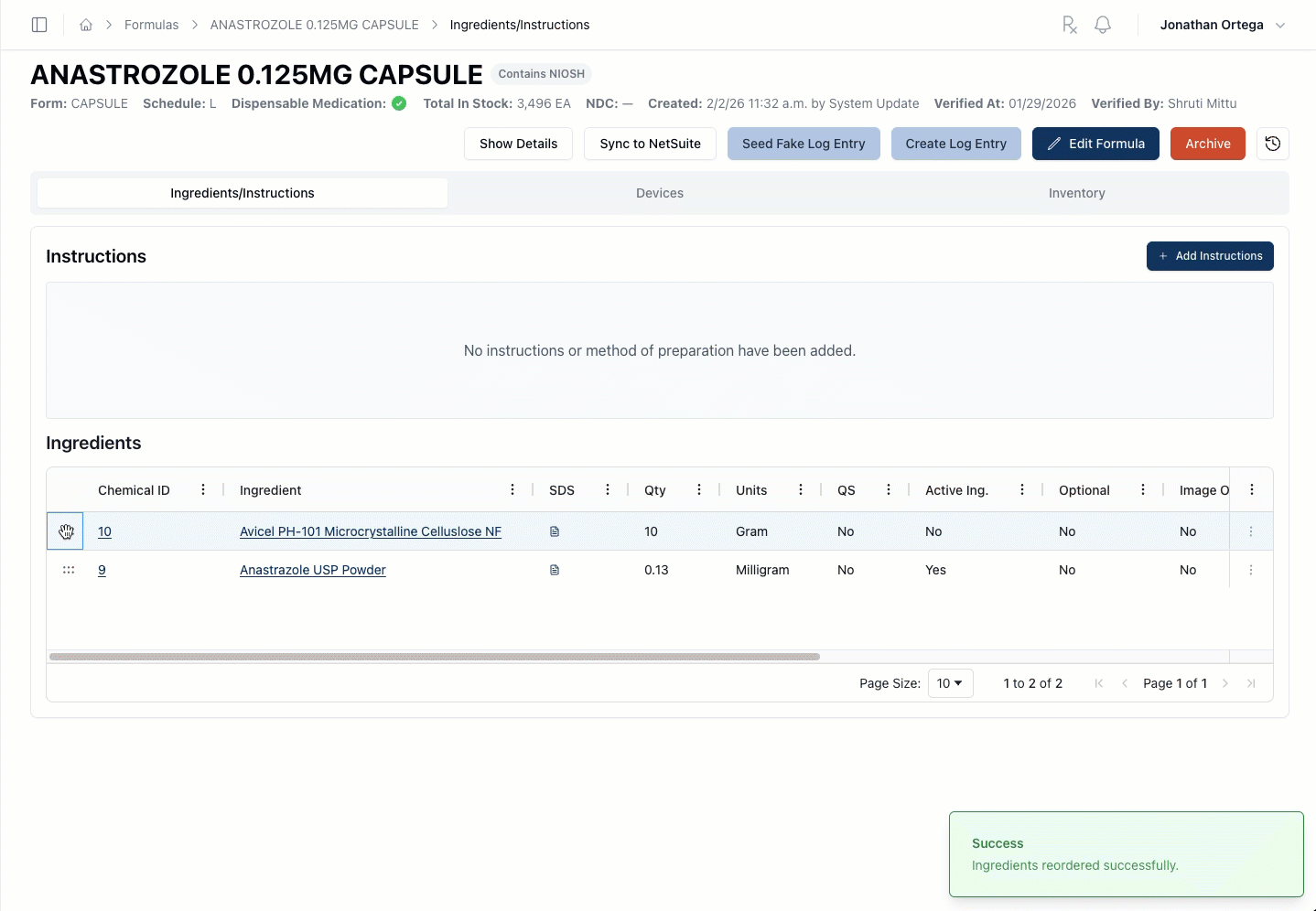Go to home via breadcrumb icon
Image resolution: width=1316 pixels, height=911 pixels.
point(86,25)
